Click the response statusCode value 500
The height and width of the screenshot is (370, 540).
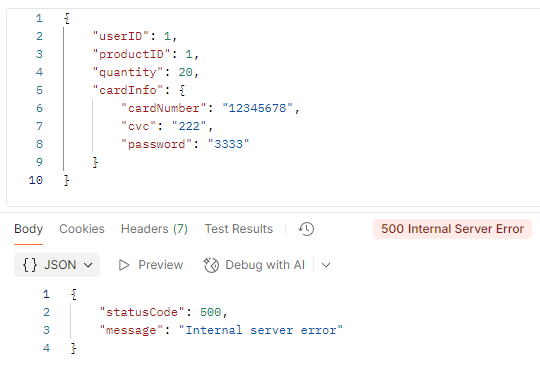[x=210, y=312]
